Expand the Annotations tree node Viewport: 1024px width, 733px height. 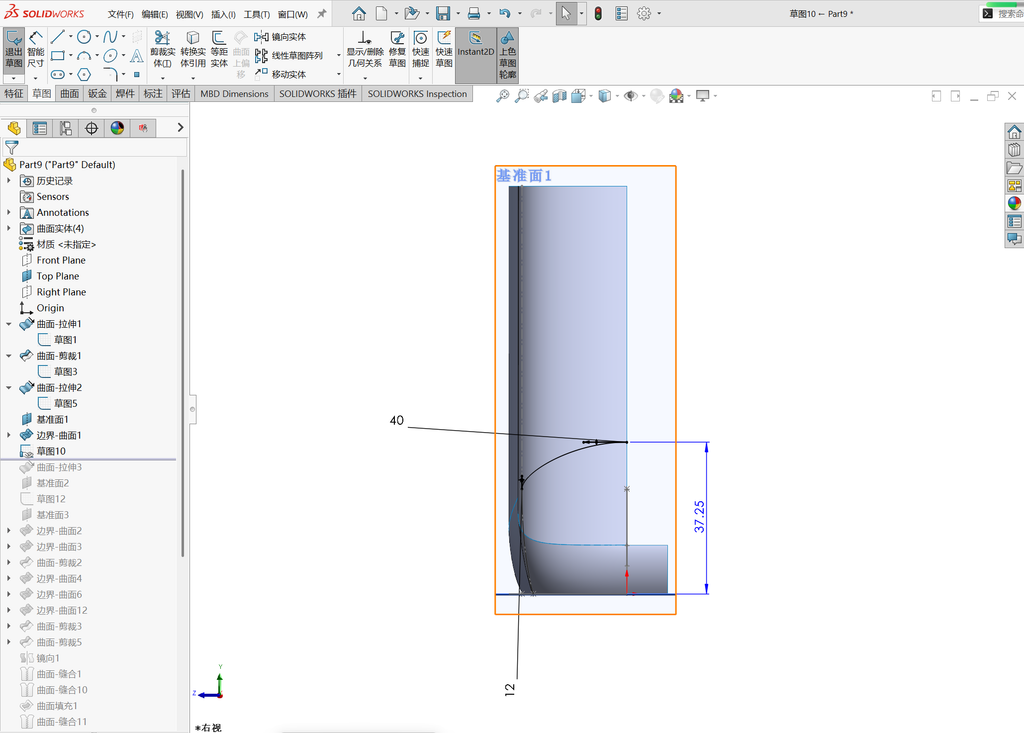tap(8, 212)
